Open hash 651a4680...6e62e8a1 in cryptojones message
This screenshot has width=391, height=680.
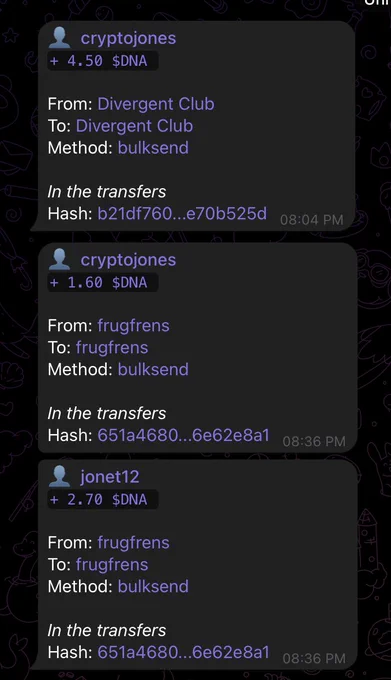pyautogui.click(x=183, y=435)
